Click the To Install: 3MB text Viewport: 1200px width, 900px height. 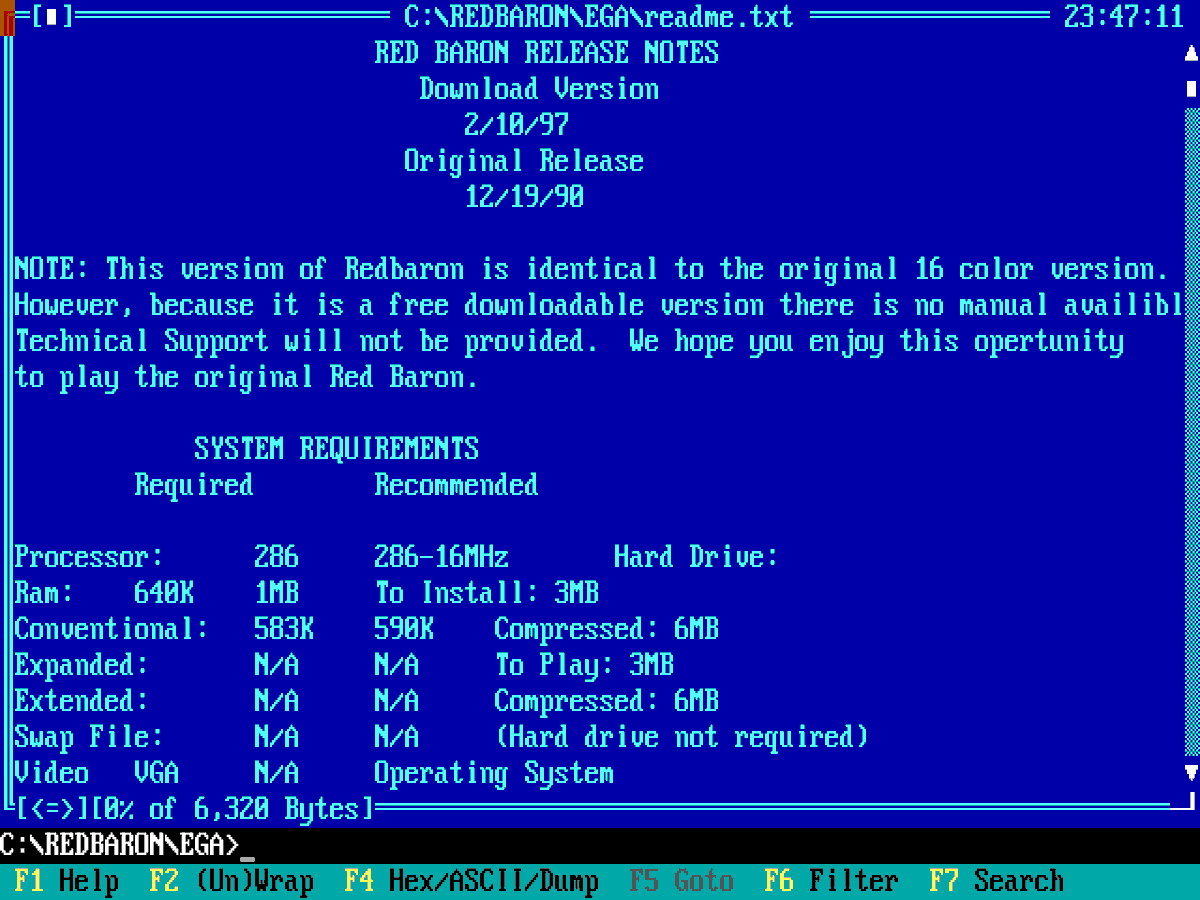click(487, 593)
